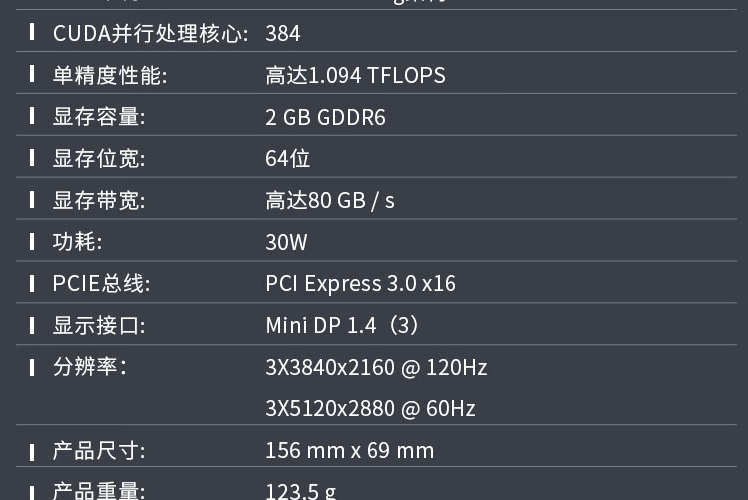
Task: Click the 显存位宽 label
Action: pyautogui.click(x=99, y=159)
